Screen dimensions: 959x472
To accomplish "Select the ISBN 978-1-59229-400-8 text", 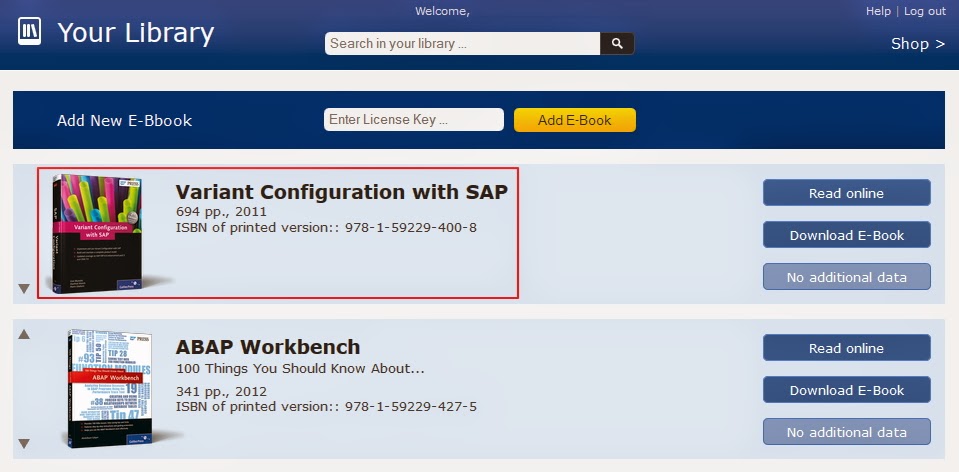I will pyautogui.click(x=410, y=228).
